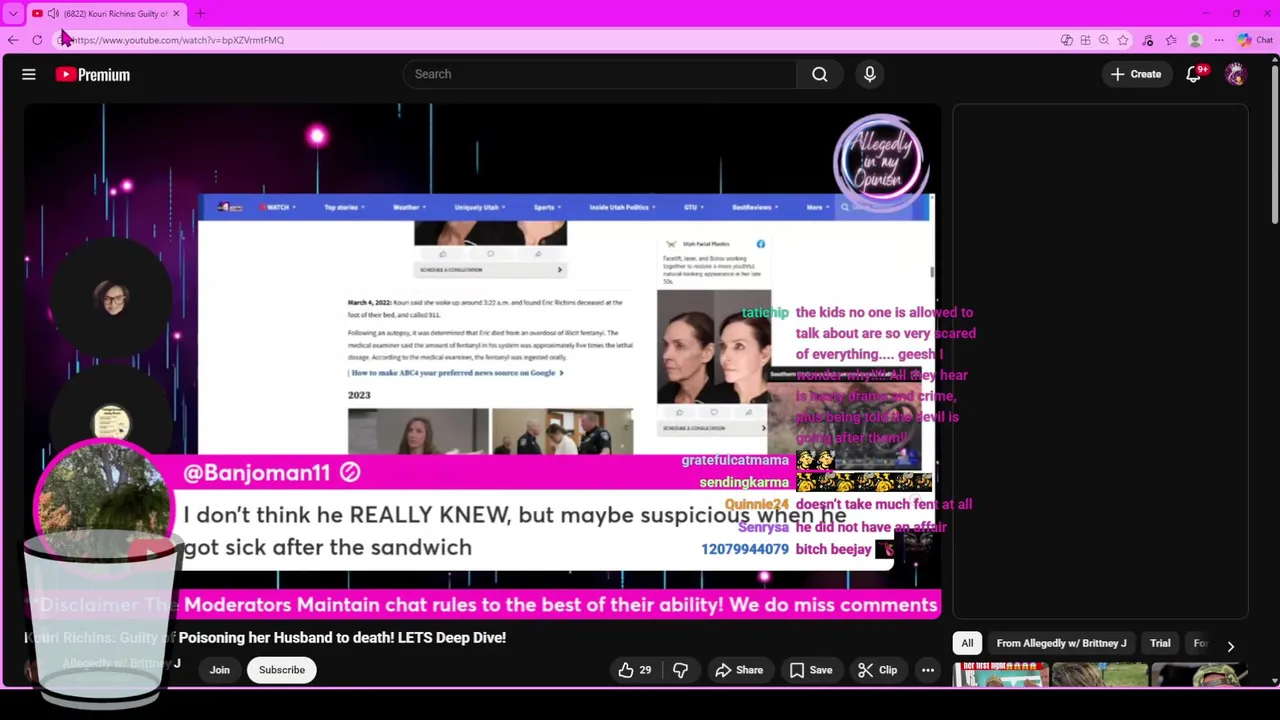Close the Kouri Richins browser tab
1280x720 pixels.
(176, 13)
